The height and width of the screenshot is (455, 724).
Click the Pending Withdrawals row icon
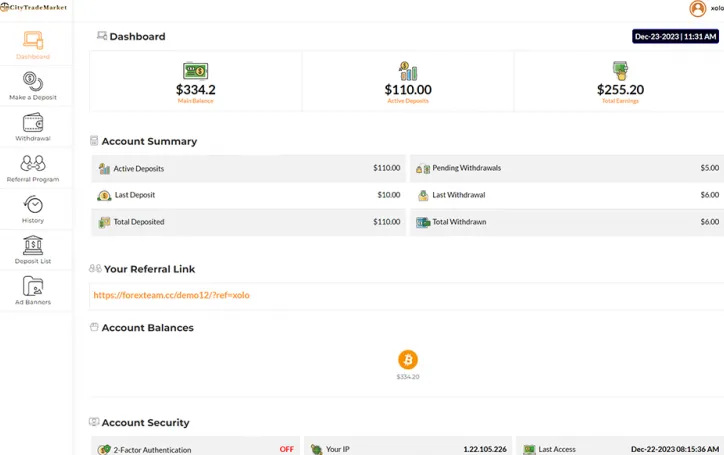pyautogui.click(x=423, y=169)
